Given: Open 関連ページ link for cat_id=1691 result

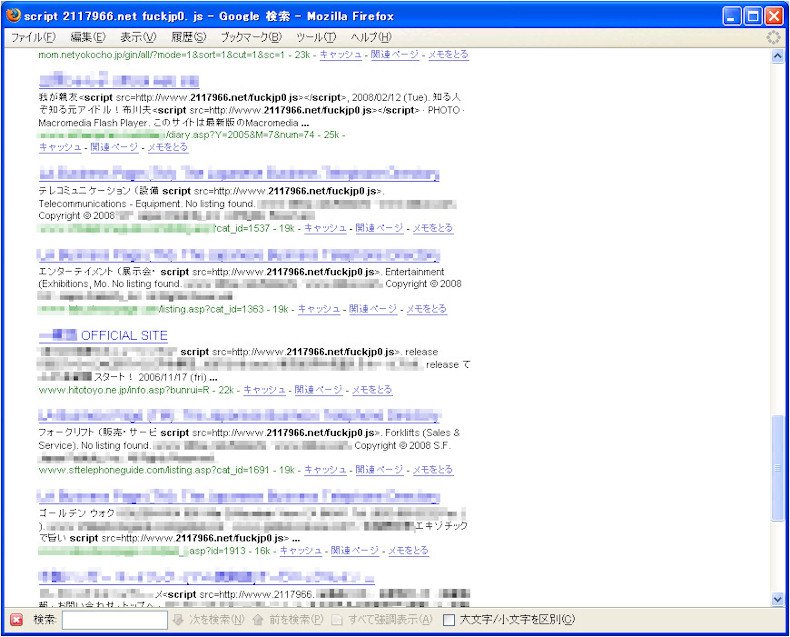Looking at the screenshot, I should click(x=379, y=470).
